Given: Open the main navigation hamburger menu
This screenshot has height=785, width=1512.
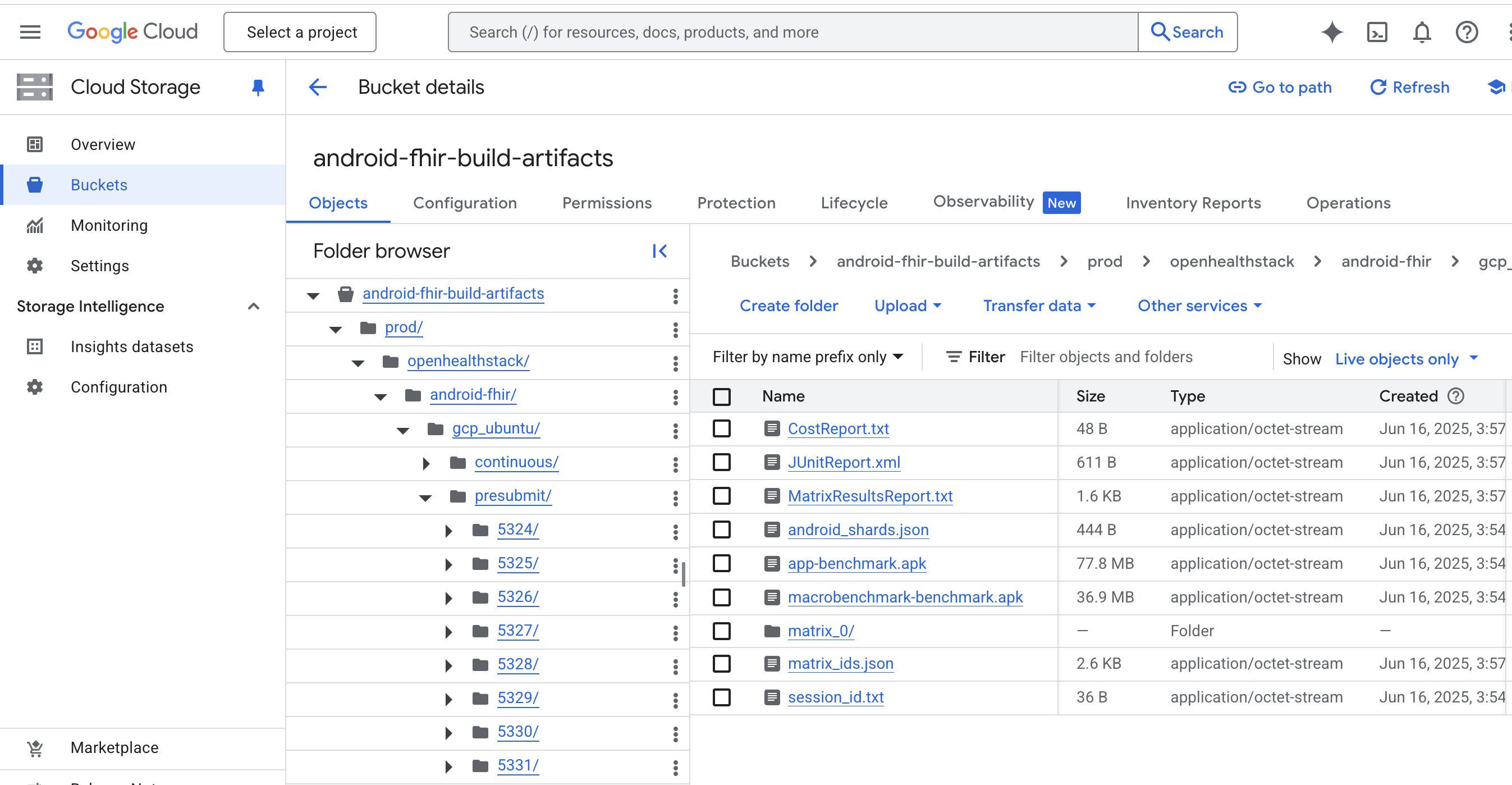Looking at the screenshot, I should click(x=30, y=33).
